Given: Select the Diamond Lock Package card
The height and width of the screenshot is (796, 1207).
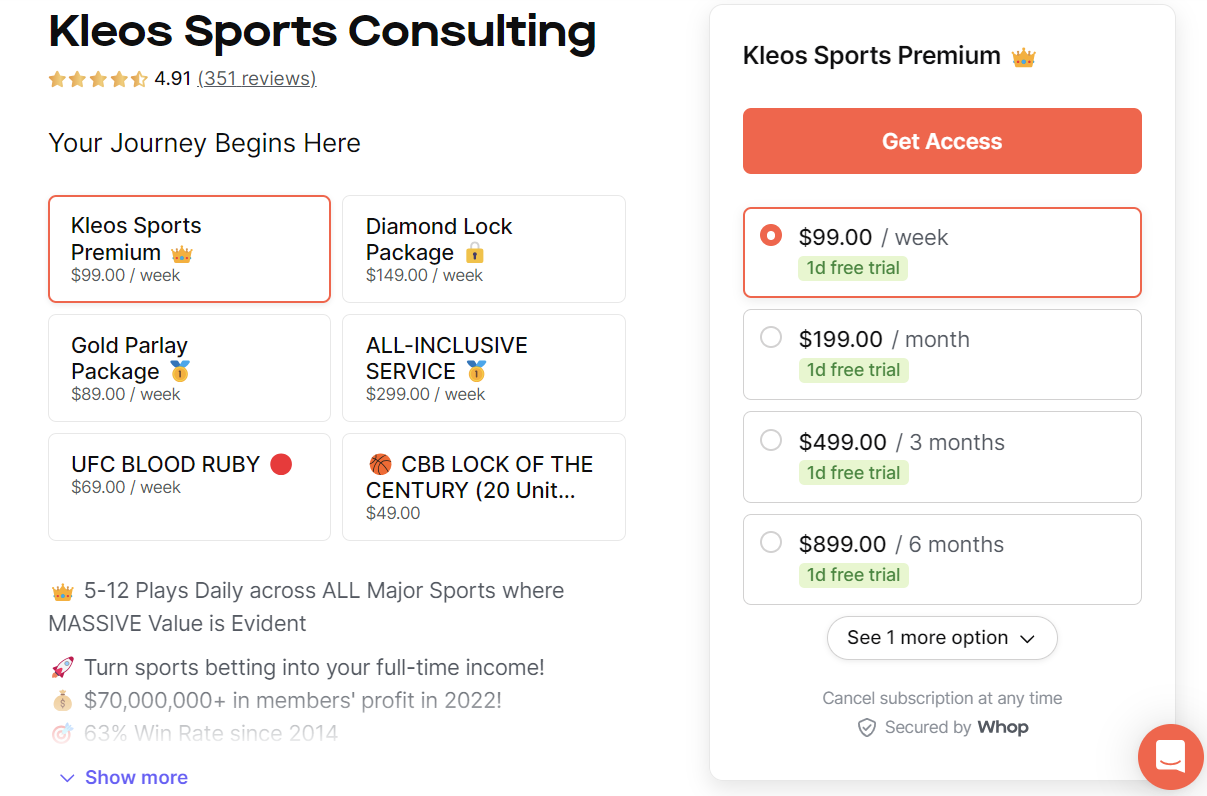Looking at the screenshot, I should point(483,248).
